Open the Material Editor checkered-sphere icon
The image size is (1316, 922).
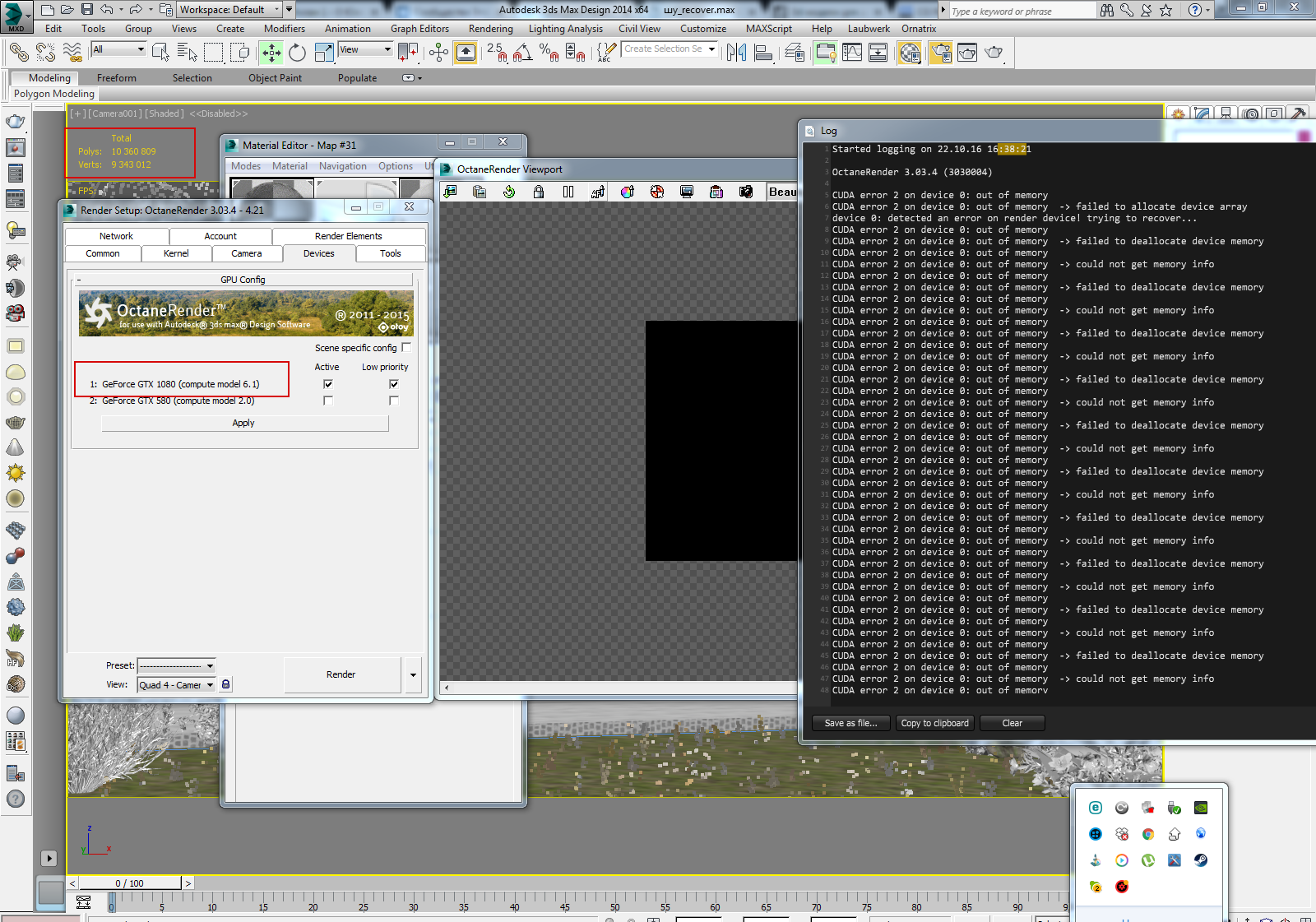coord(910,53)
